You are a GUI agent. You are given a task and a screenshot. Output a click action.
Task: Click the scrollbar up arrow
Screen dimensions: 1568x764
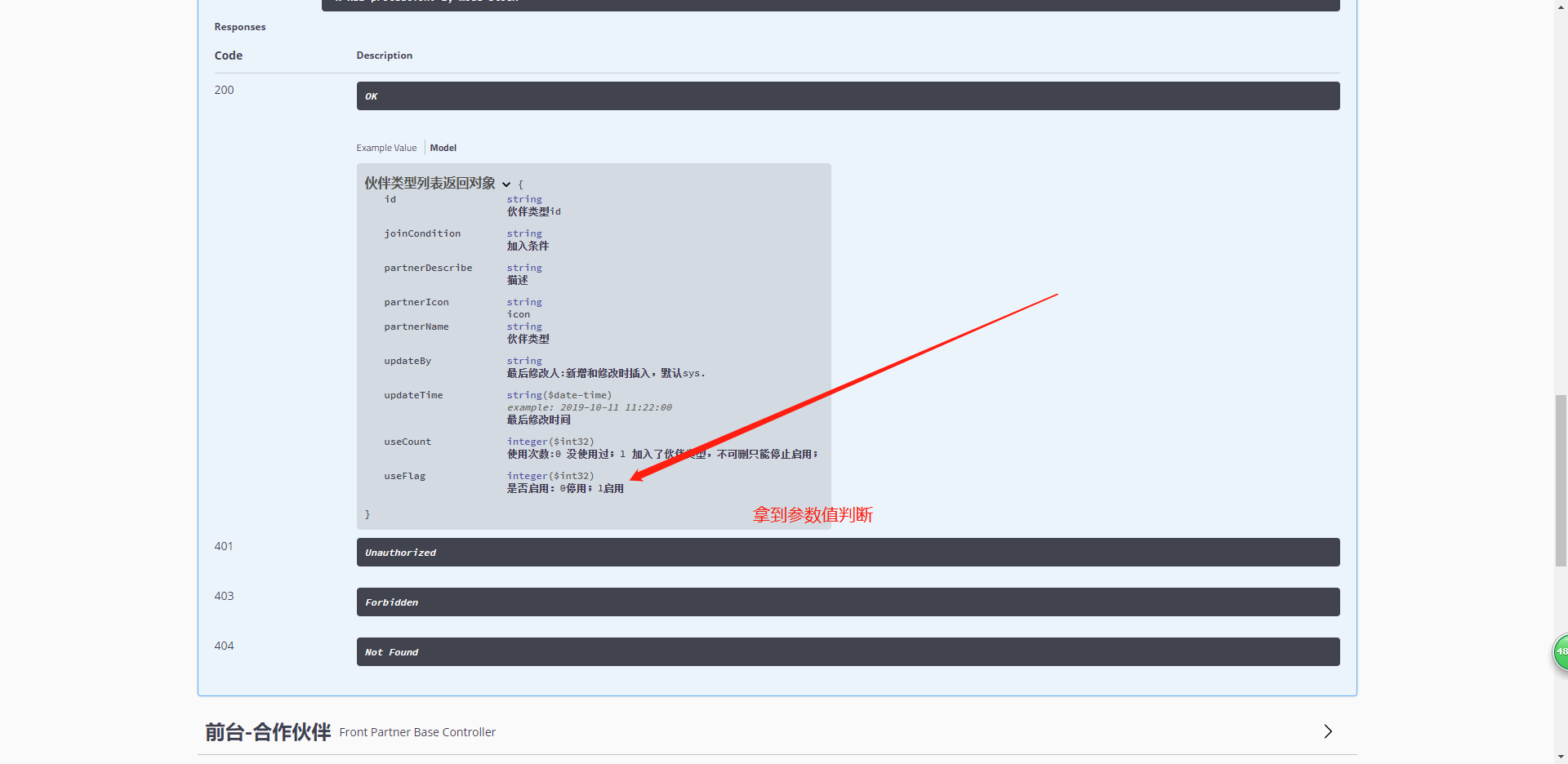(1561, 6)
